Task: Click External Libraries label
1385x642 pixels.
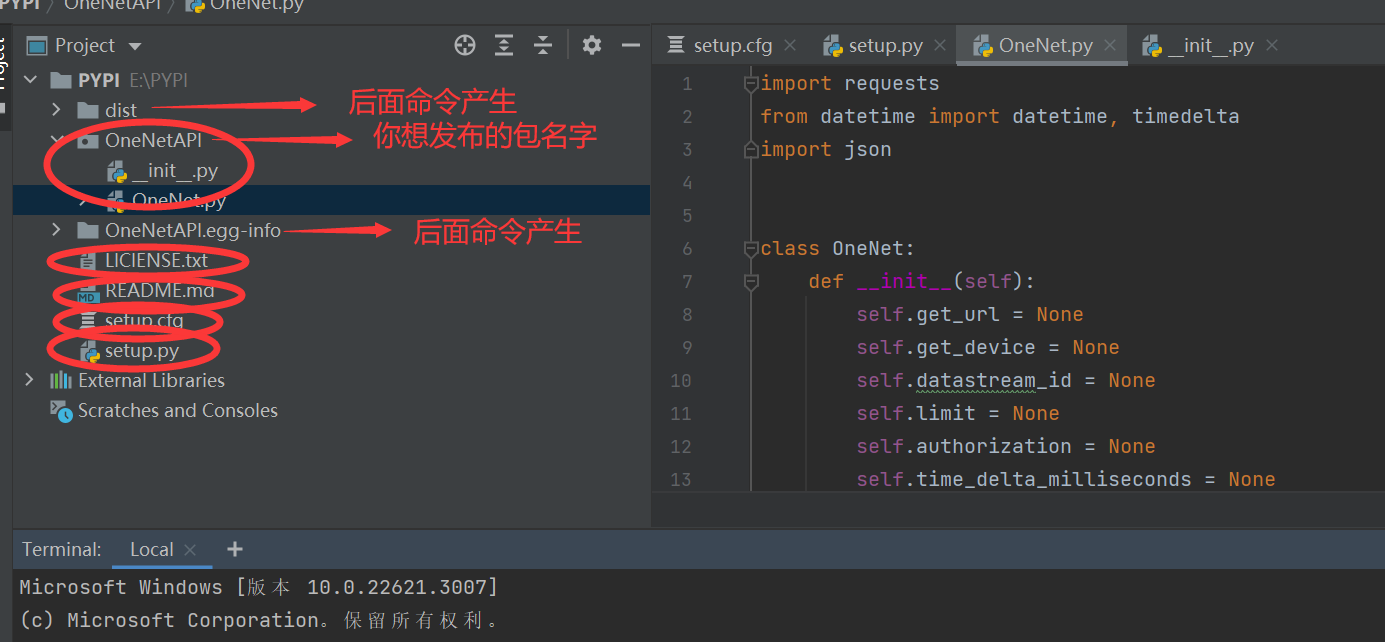Action: tap(151, 380)
